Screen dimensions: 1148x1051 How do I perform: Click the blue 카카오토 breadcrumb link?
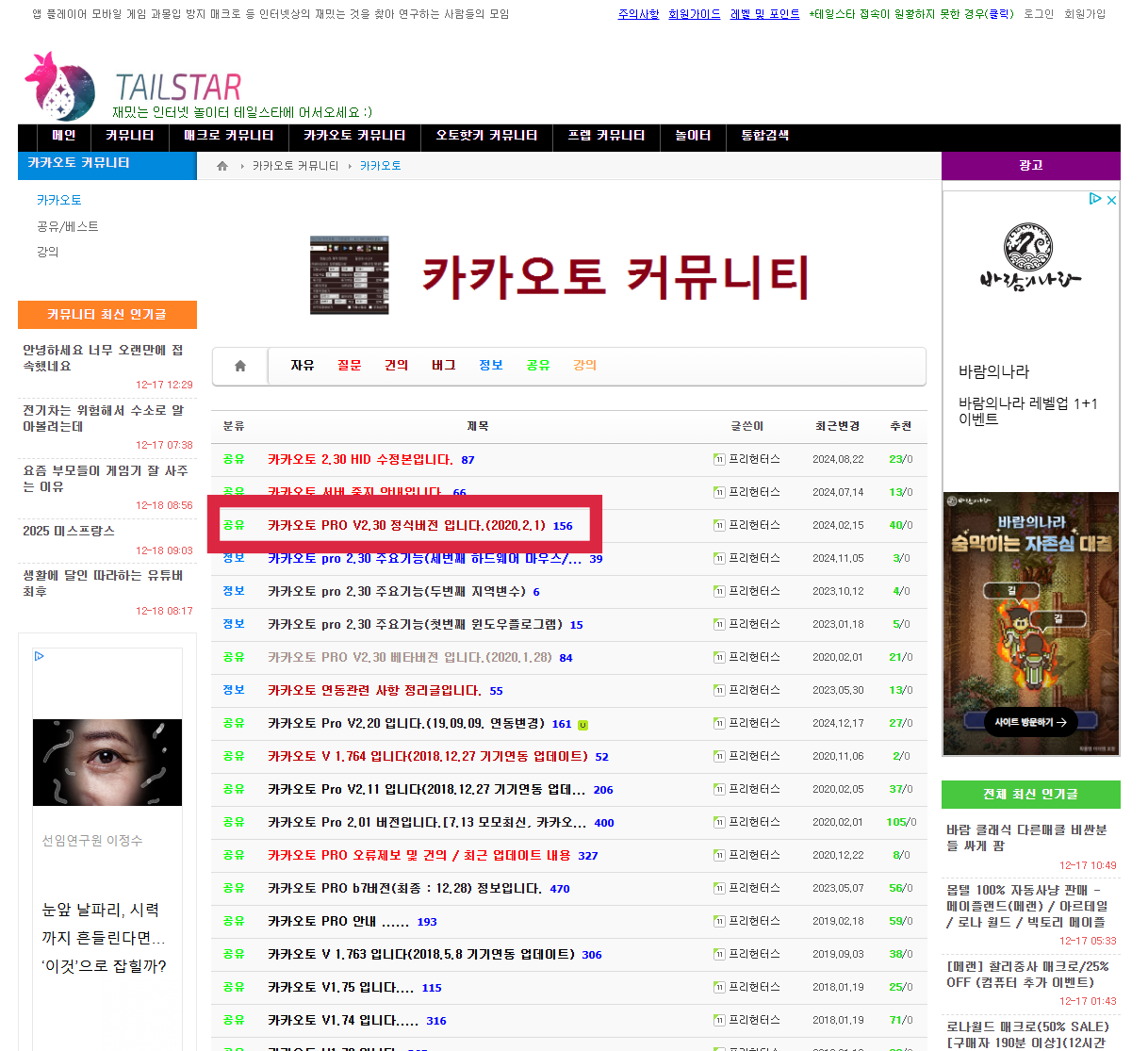tap(381, 166)
